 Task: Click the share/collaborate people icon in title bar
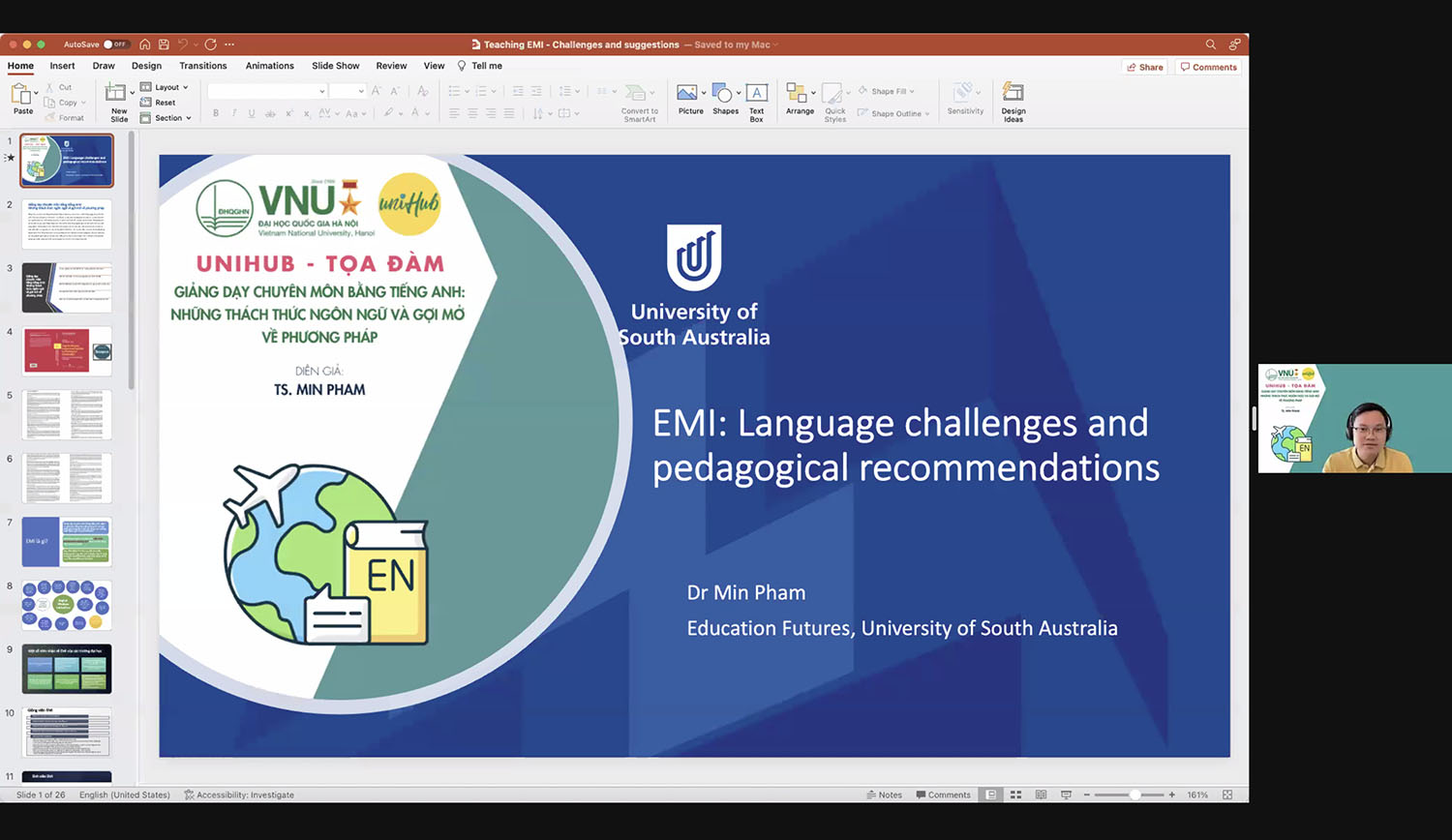pos(1234,45)
